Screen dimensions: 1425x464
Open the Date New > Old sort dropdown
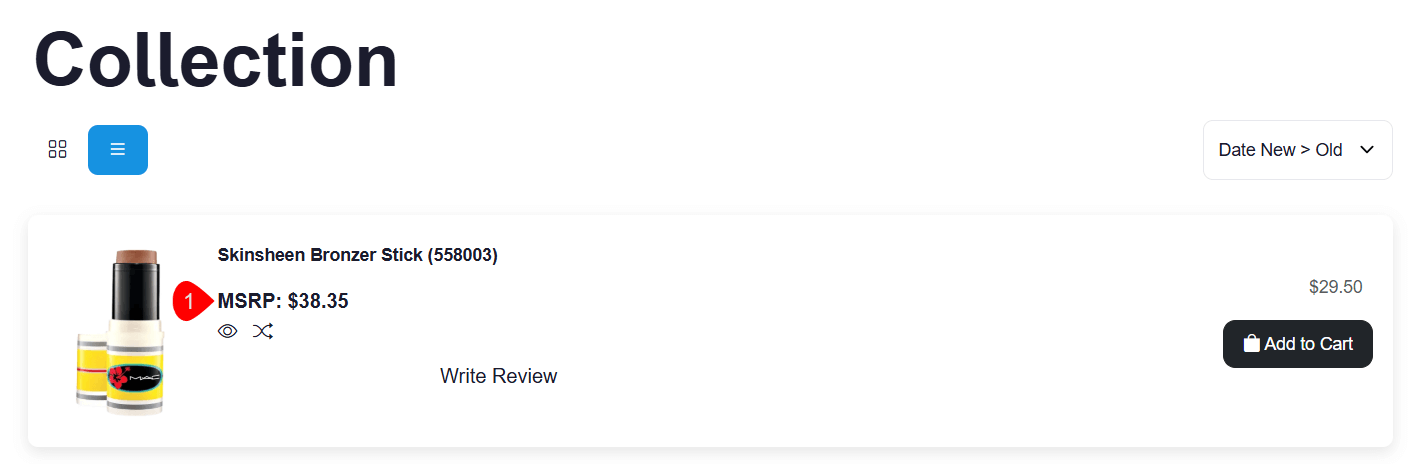(1297, 150)
